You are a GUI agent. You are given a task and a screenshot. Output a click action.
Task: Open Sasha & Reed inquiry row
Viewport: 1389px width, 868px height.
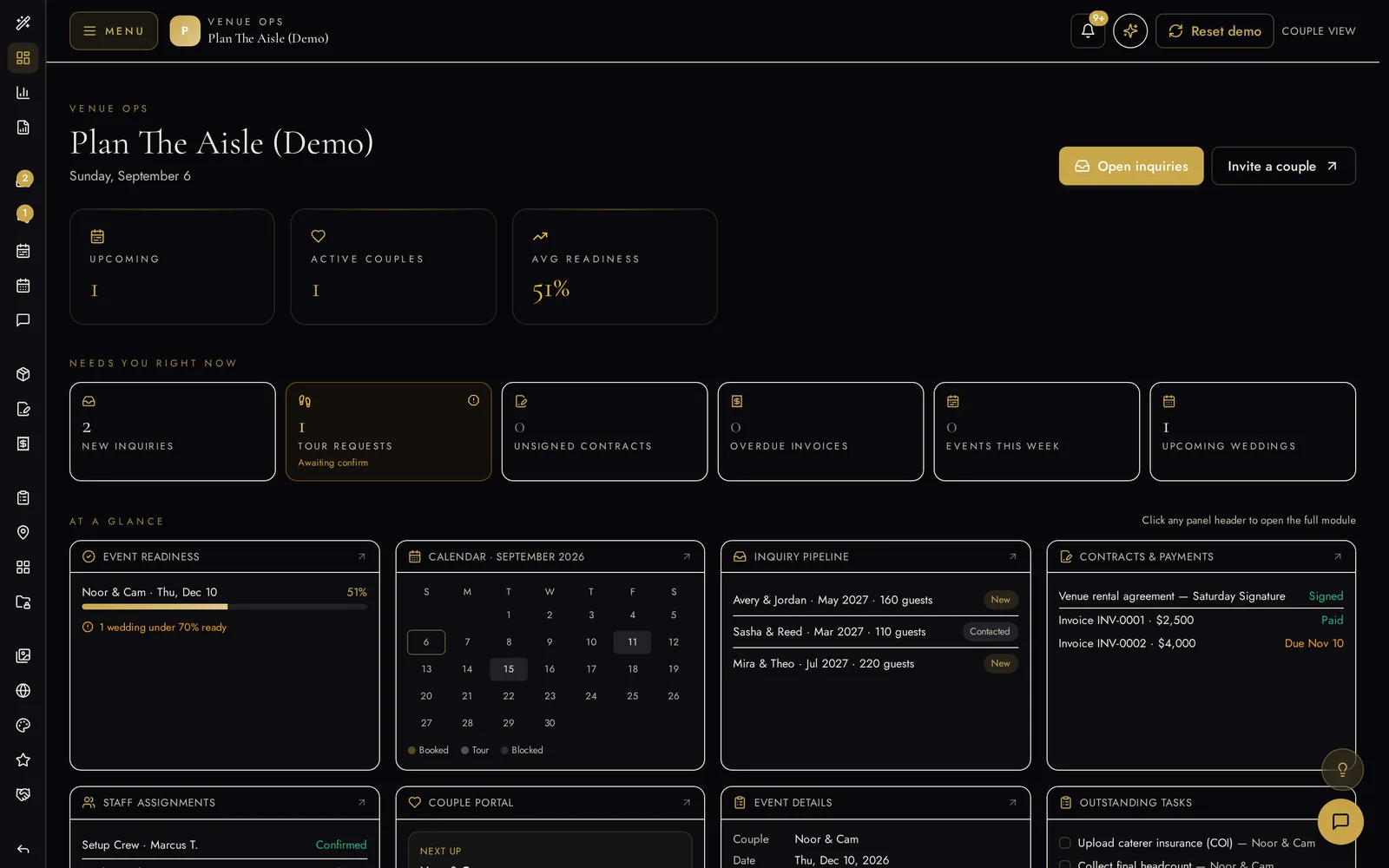point(876,632)
